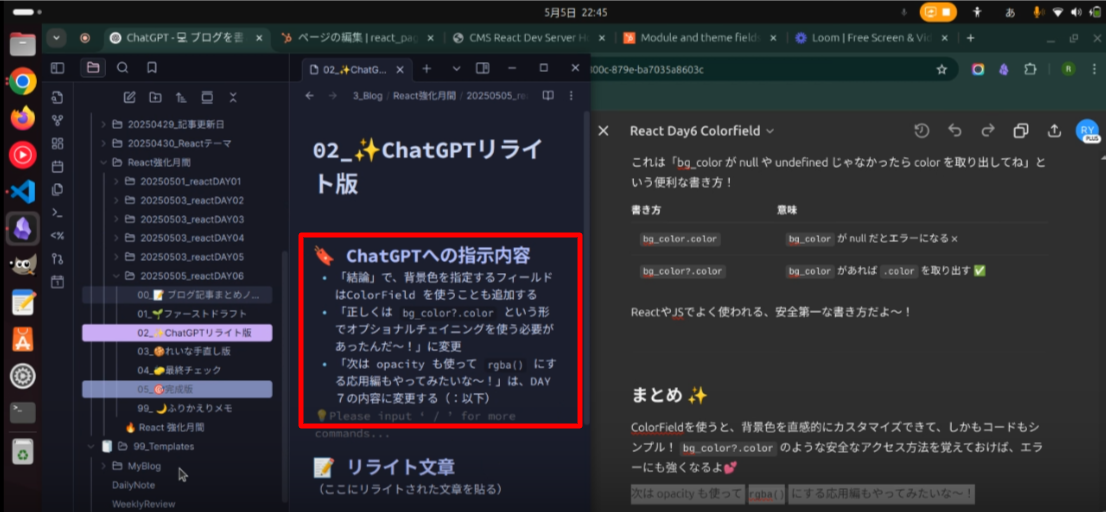Create a new note in file explorer
Viewport: 1106px width, 512px height.
tap(129, 97)
